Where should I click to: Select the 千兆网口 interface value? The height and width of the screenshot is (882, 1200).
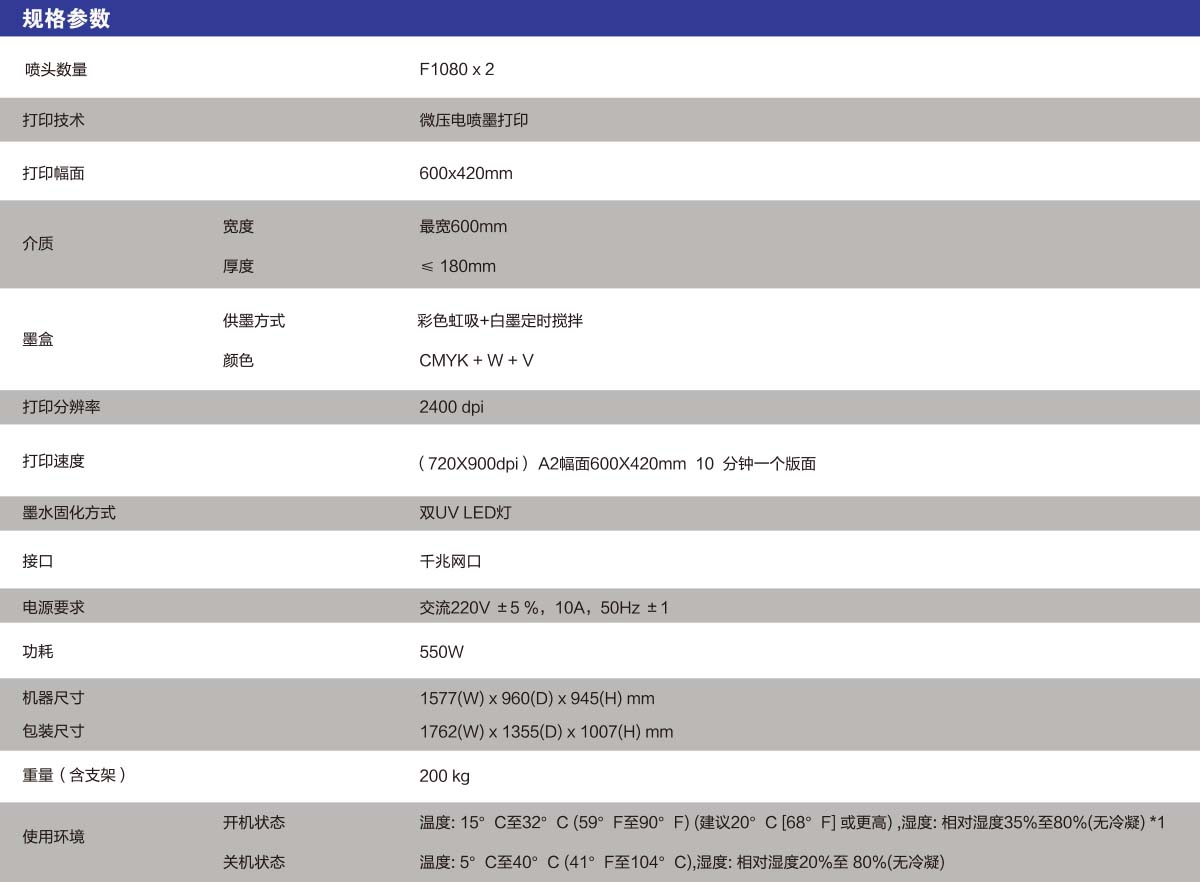450,562
